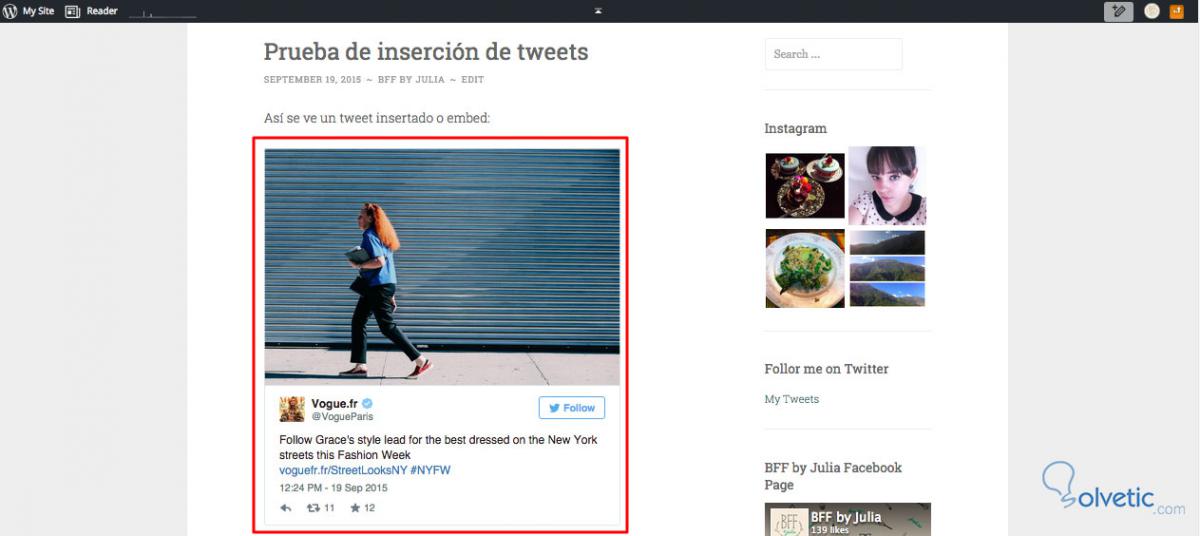The height and width of the screenshot is (536, 1200).
Task: Click the Edit link under post title
Action: [x=472, y=80]
